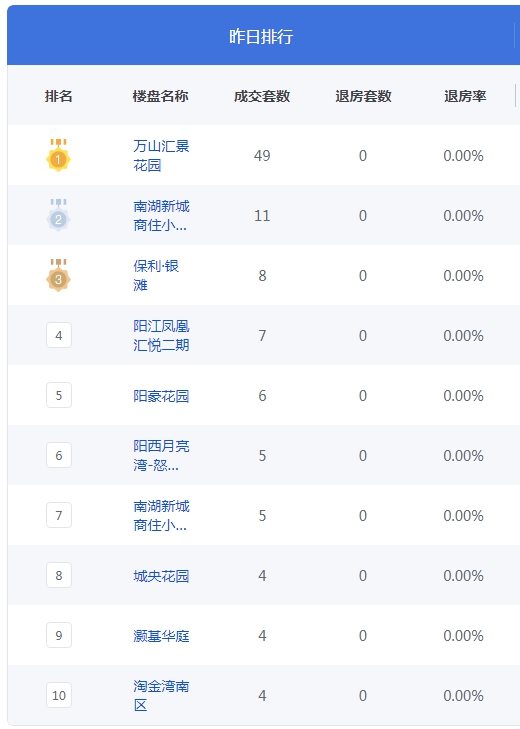Open the 万山汇景花园 property link

(x=161, y=155)
